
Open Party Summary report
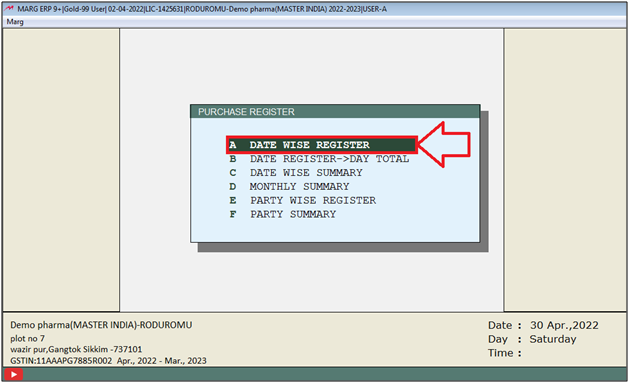coord(282,214)
